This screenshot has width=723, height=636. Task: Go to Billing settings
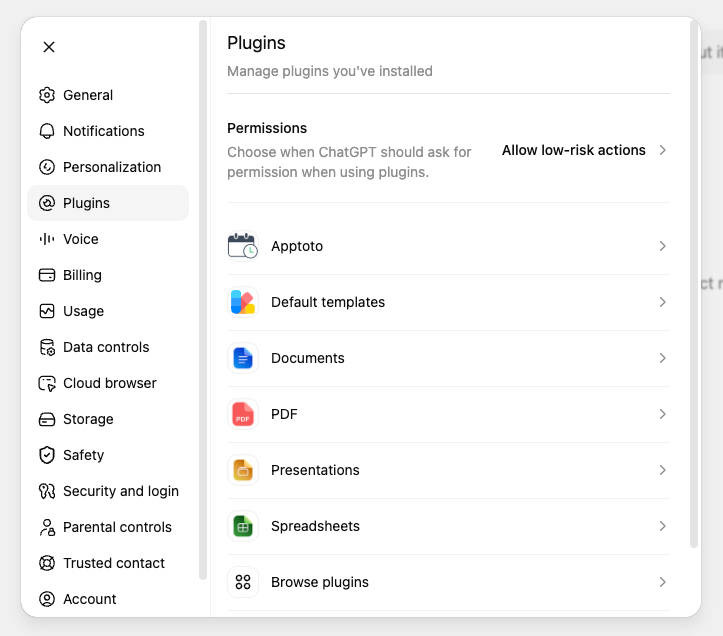108,275
